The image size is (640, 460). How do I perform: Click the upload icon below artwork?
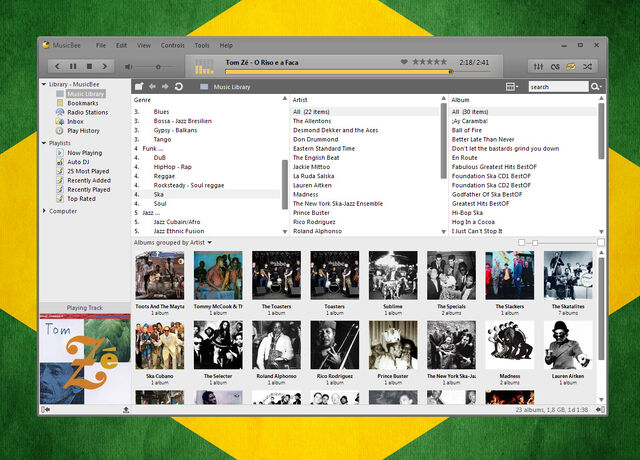(x=126, y=409)
